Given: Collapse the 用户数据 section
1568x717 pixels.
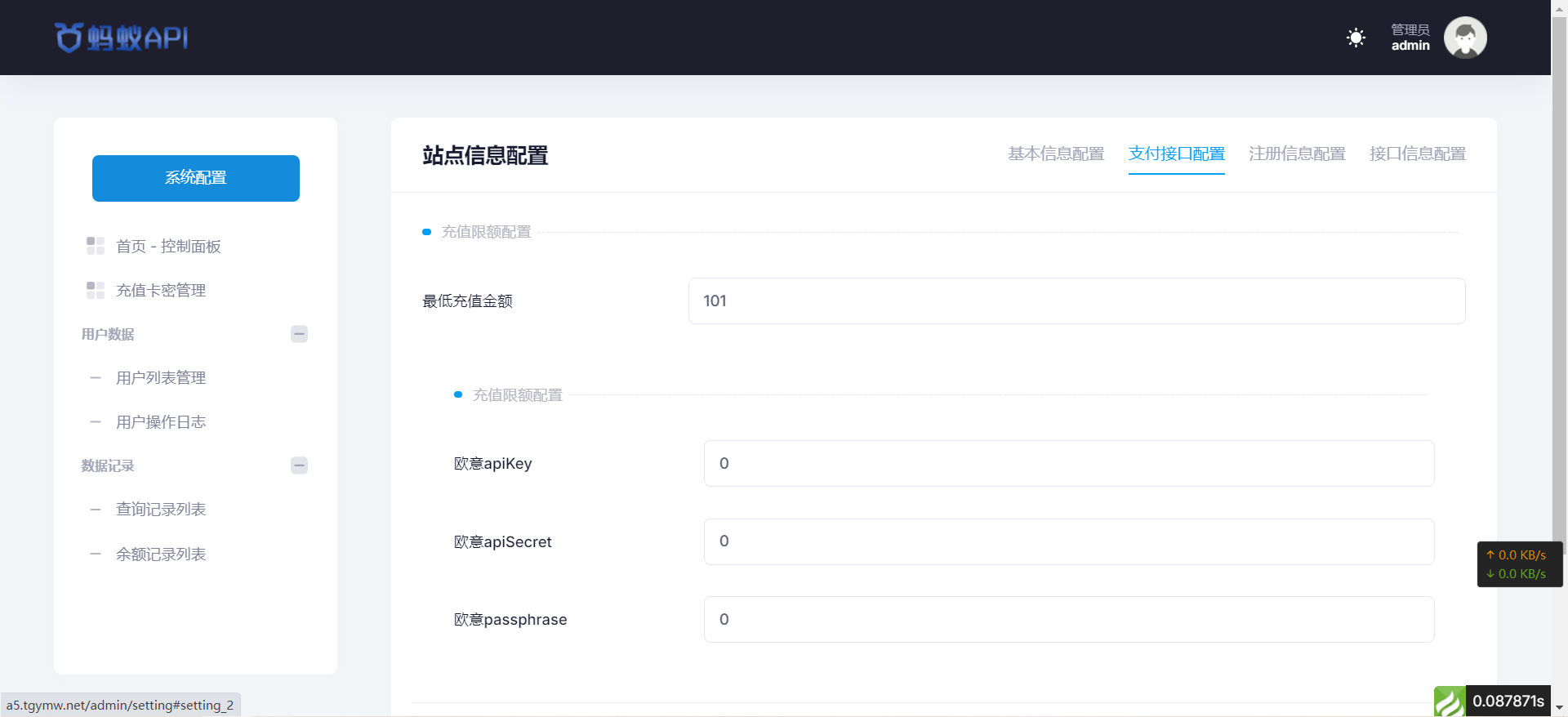Looking at the screenshot, I should tap(299, 334).
